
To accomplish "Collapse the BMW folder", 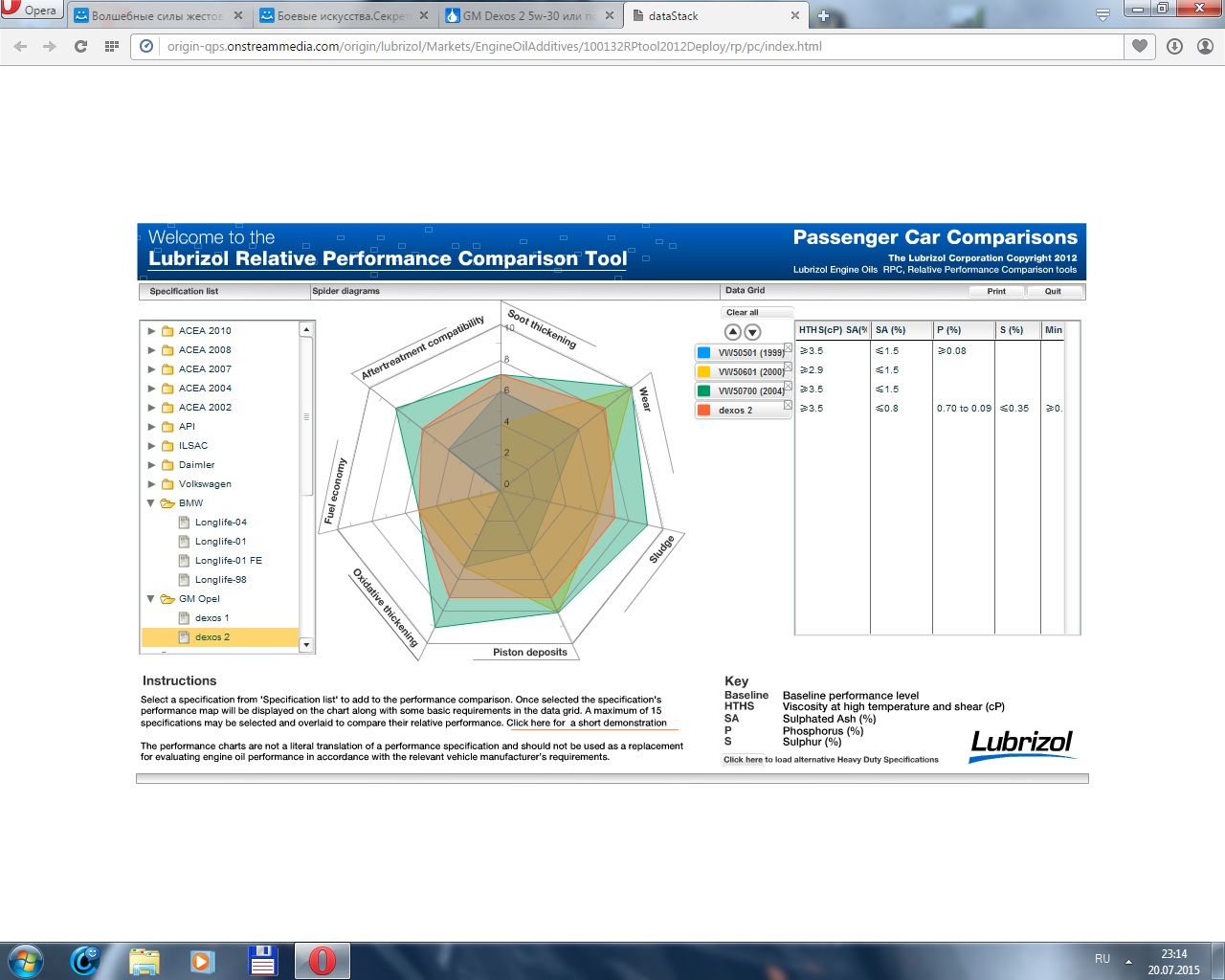I will point(151,503).
